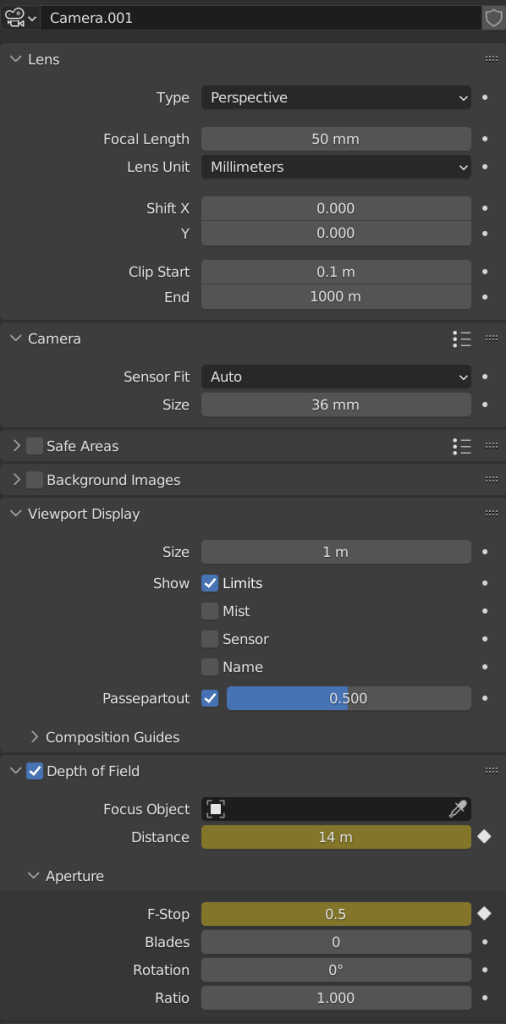Viewport: 506px width, 1024px height.
Task: Open the Safe Areas presets list icon
Action: pyautogui.click(x=462, y=446)
